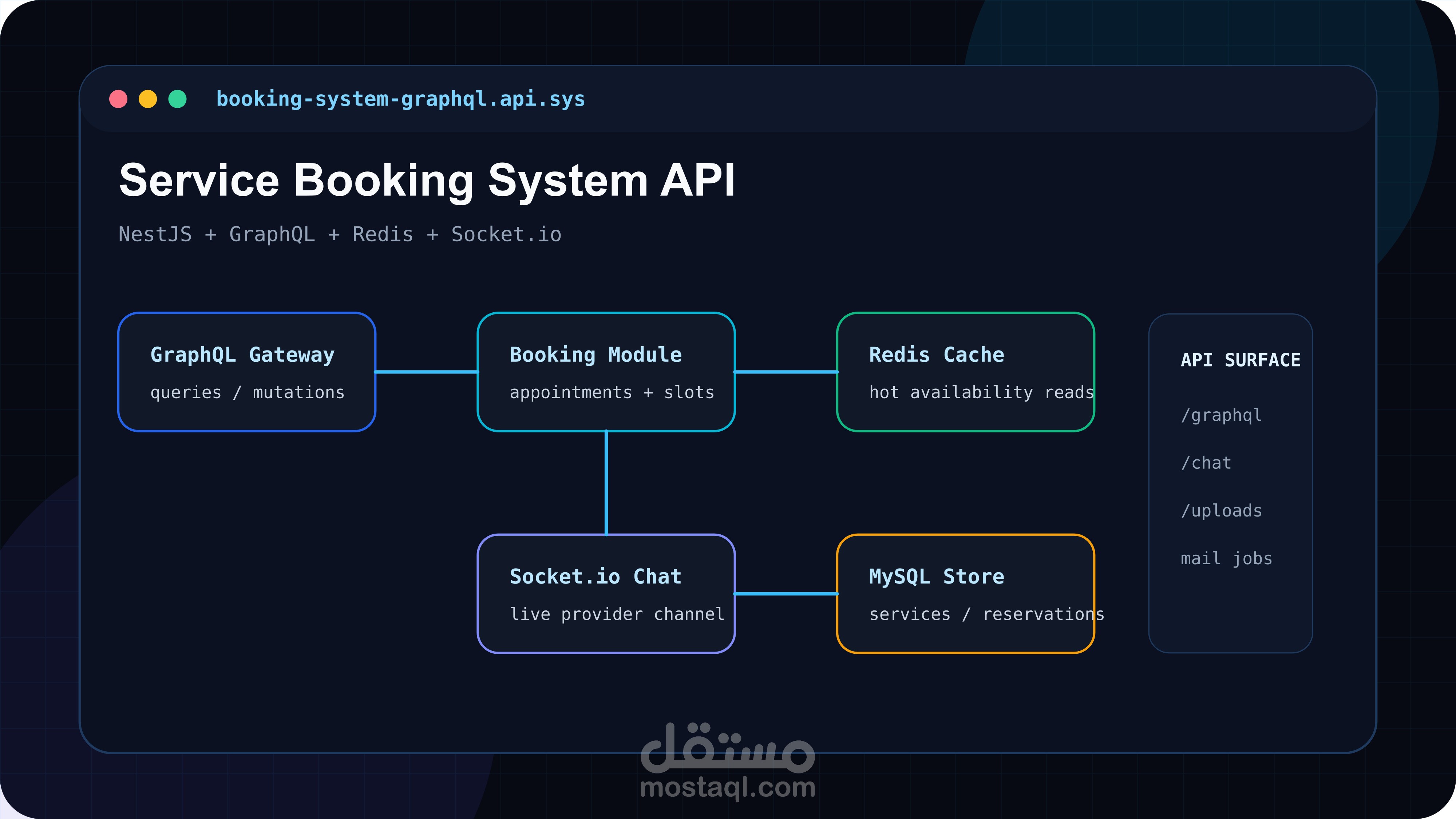Click the yellow window dot
This screenshot has width=1456, height=819.
[x=148, y=99]
